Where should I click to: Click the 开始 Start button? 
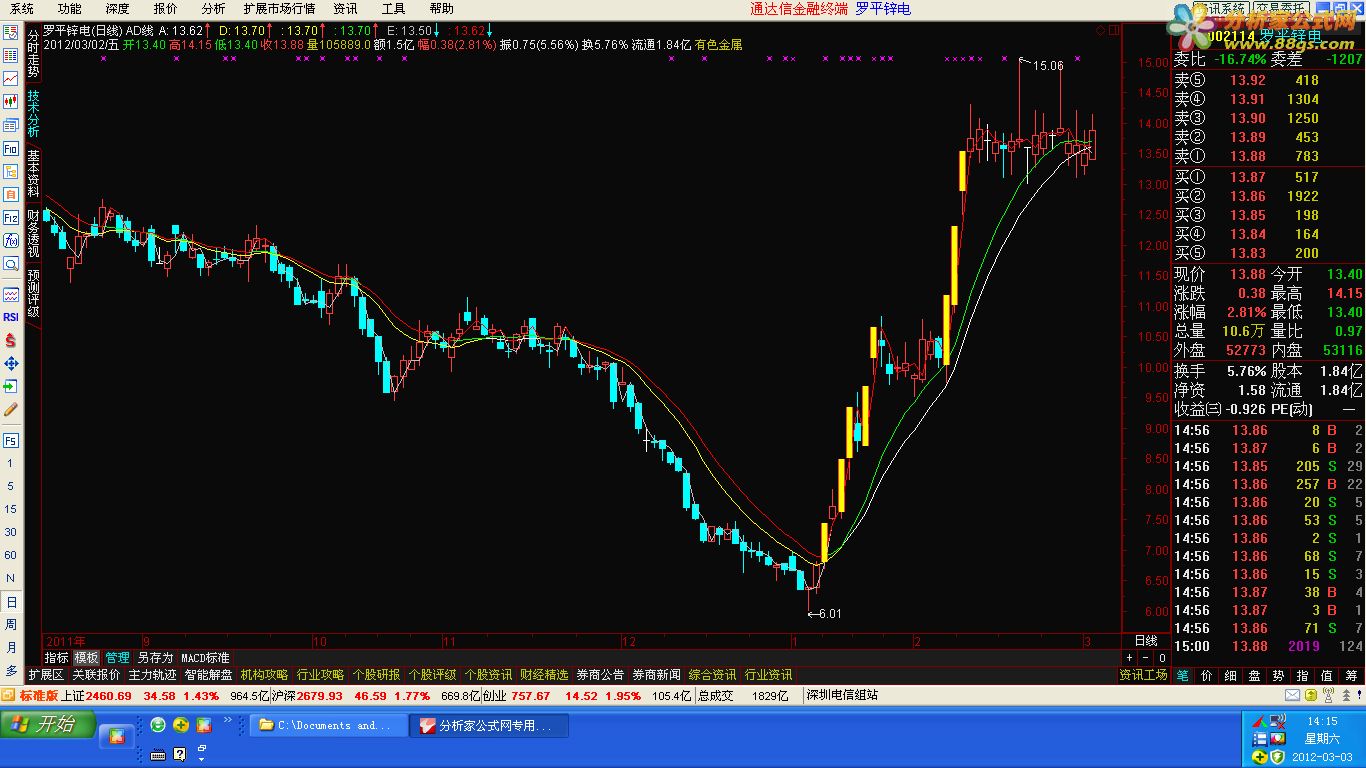point(48,725)
